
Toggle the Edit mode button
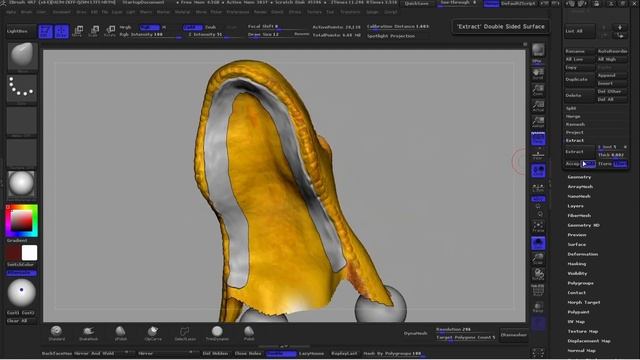[x=46, y=31]
